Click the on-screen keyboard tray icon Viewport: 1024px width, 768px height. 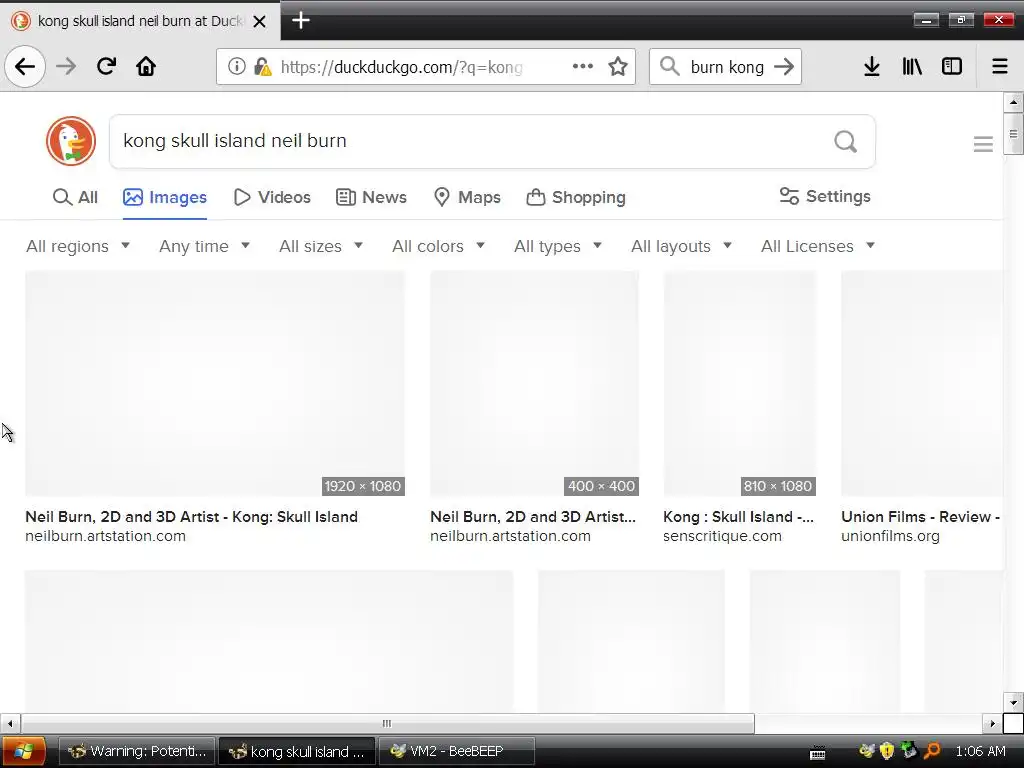coord(818,753)
